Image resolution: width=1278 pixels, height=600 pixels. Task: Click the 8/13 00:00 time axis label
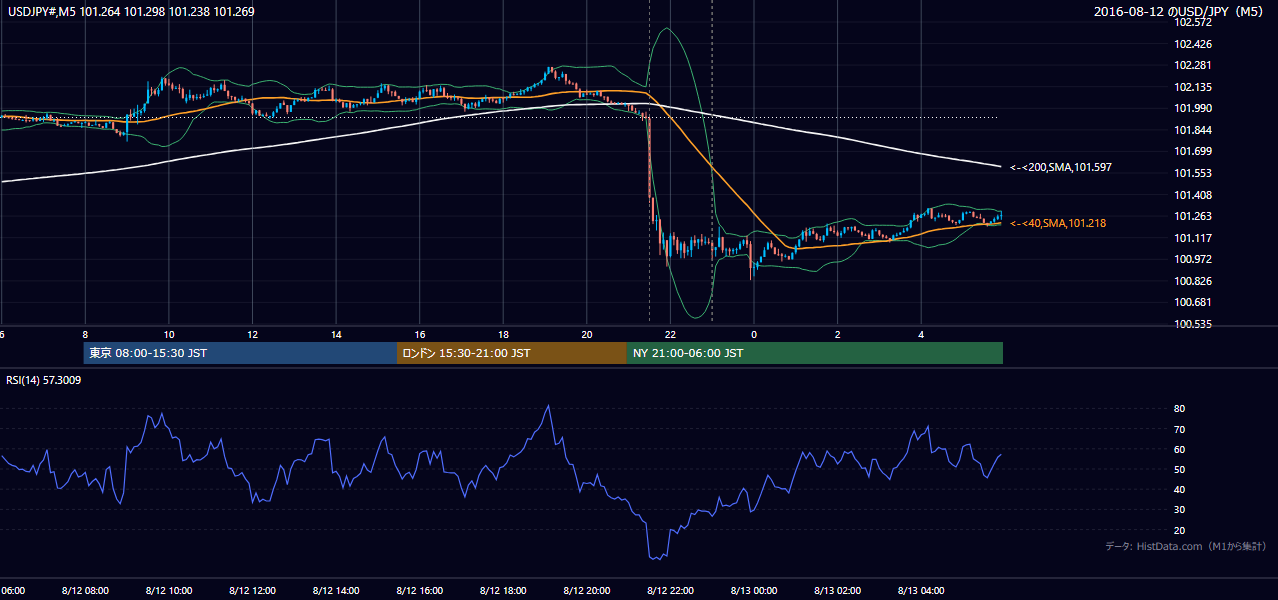[754, 590]
